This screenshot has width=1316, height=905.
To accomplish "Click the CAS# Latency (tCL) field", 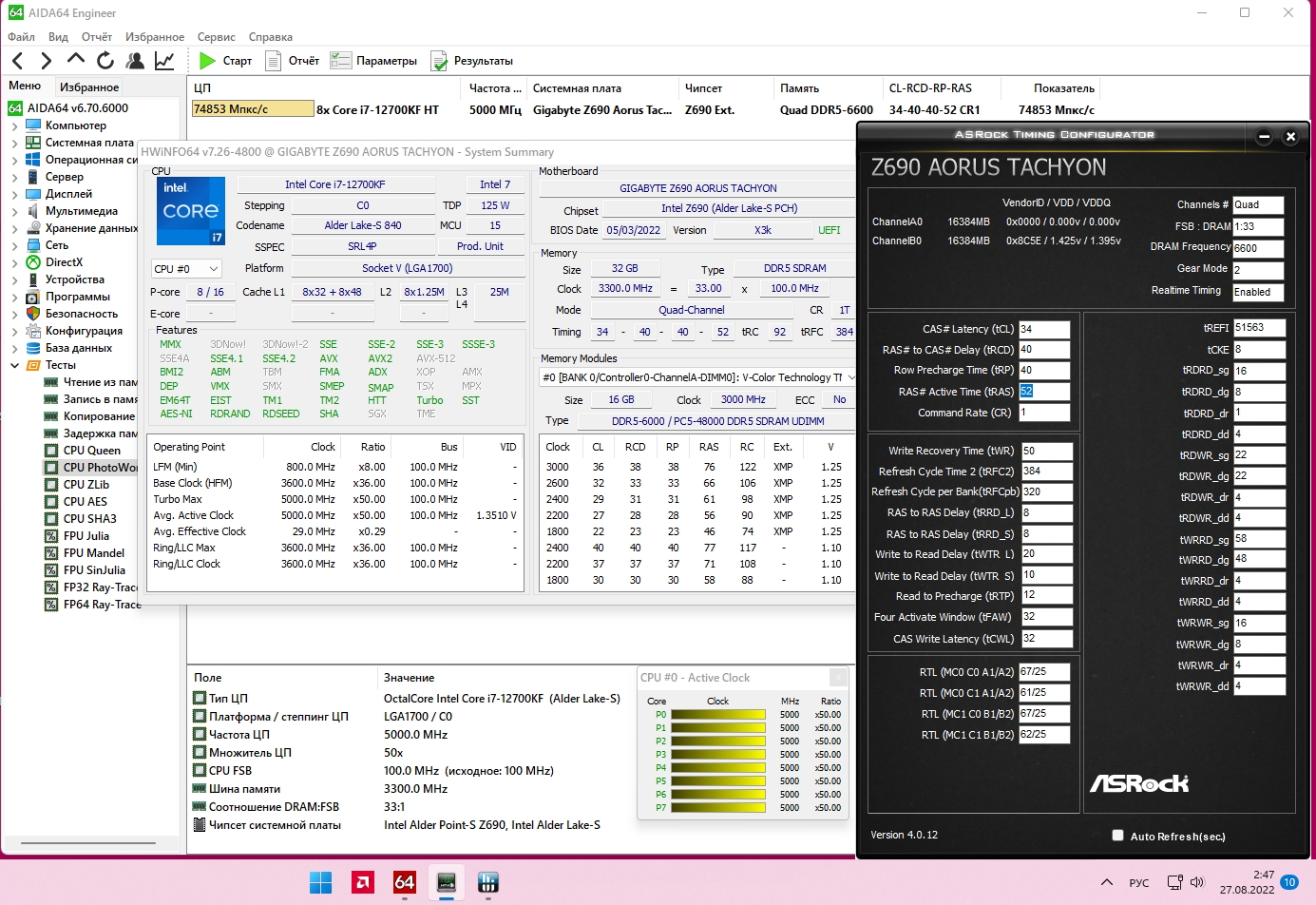I will coord(1044,329).
